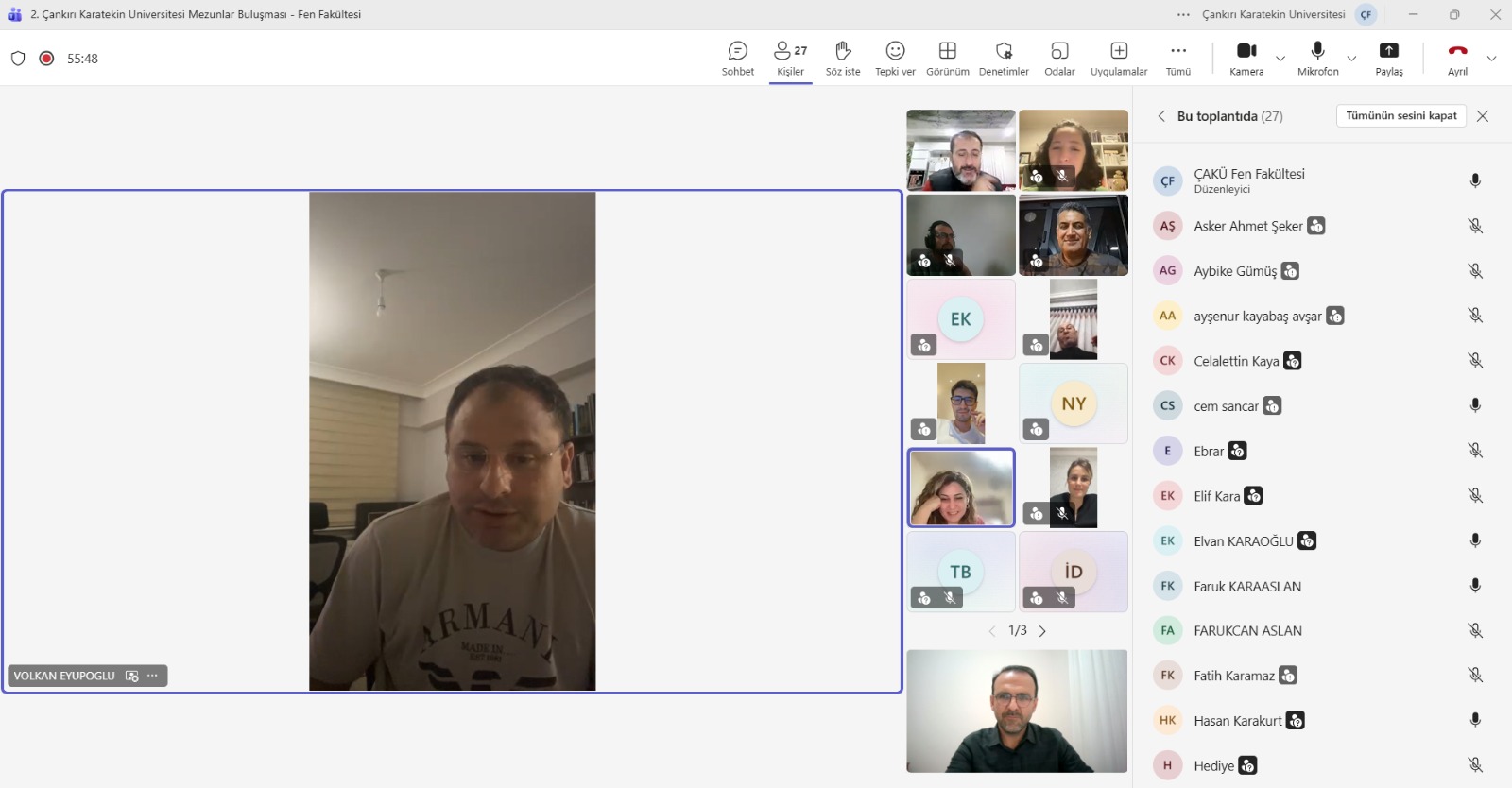
Task: Expand the Ayrıl leave options arrow
Action: tap(1491, 59)
